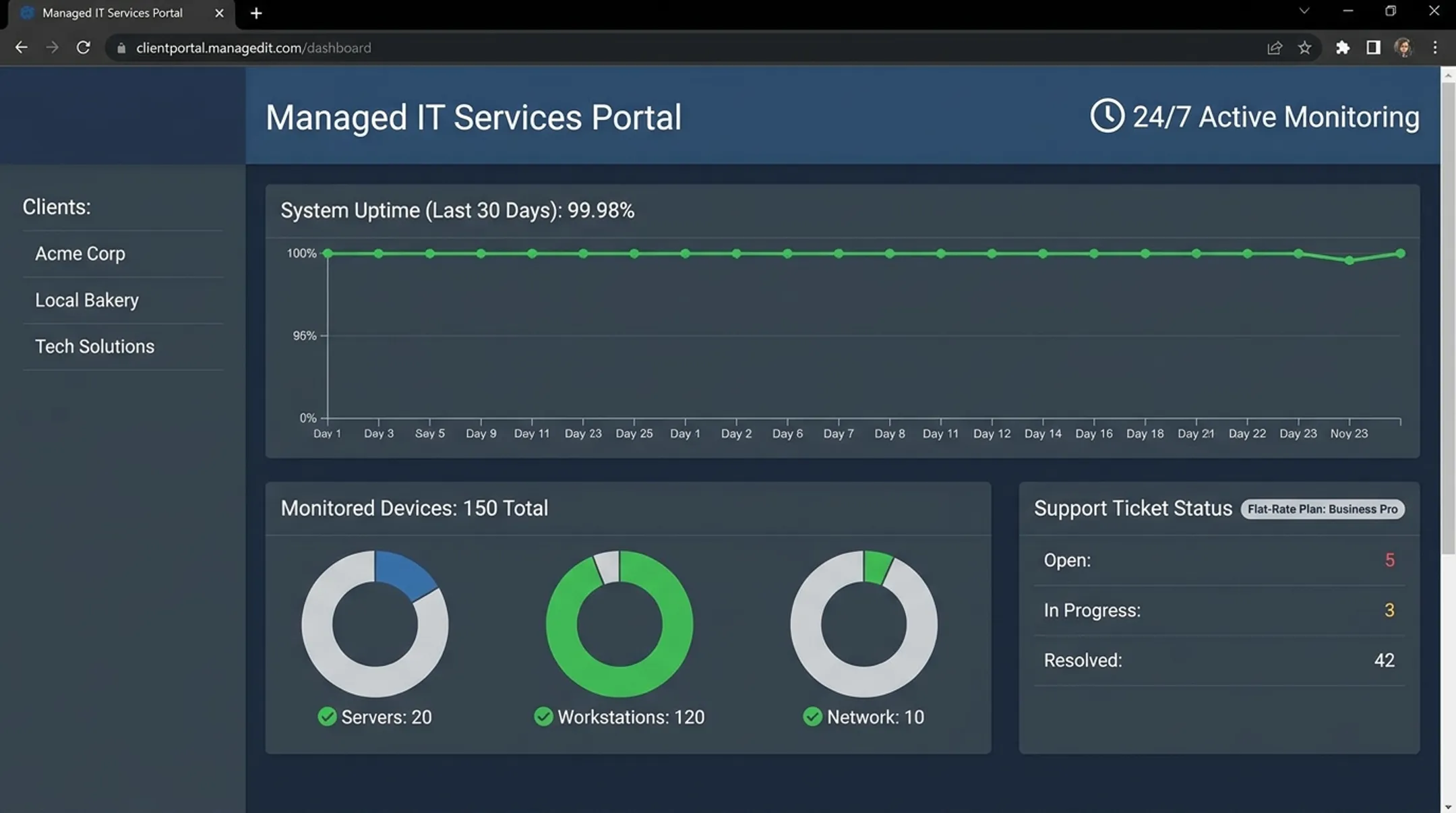Click the System Uptime 99.98% heading
Image resolution: width=1456 pixels, height=813 pixels.
(x=457, y=210)
